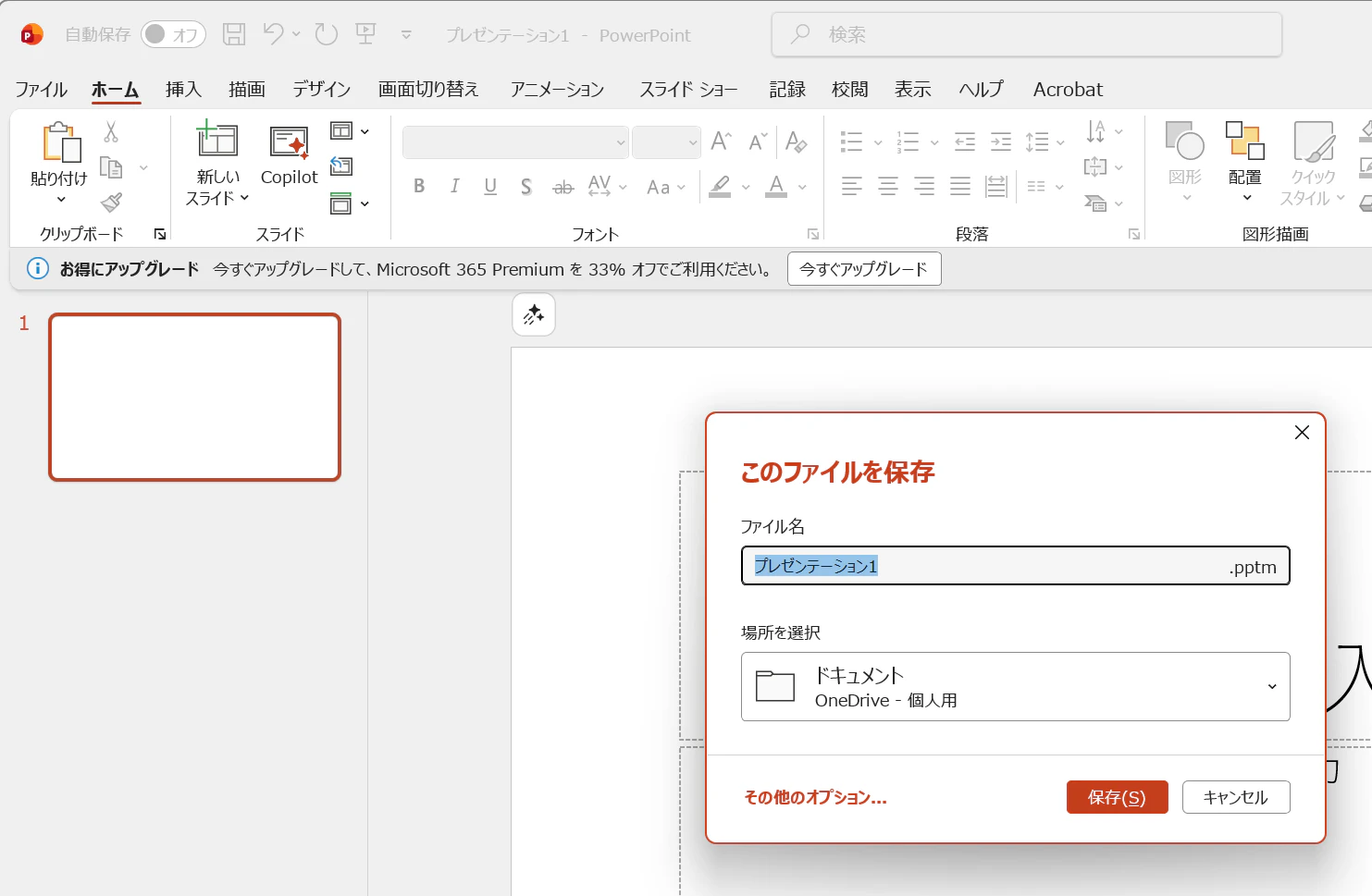Close the このファイルを保存 dialog
Screen dimensions: 1372x896
tap(1302, 432)
